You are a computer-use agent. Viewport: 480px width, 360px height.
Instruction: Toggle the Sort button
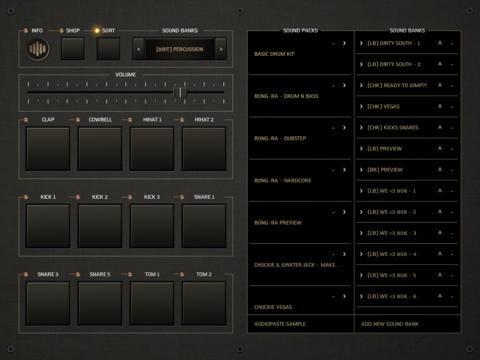pyautogui.click(x=108, y=49)
